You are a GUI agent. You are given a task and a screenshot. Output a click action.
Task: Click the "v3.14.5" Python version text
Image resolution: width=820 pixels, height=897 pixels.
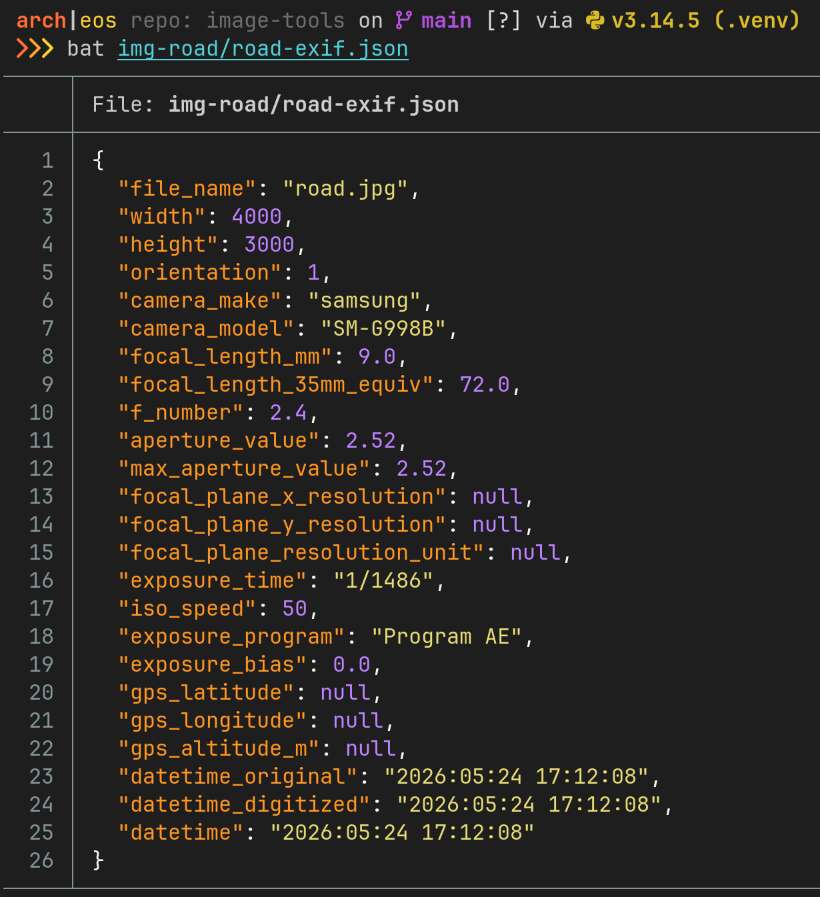[x=655, y=21]
